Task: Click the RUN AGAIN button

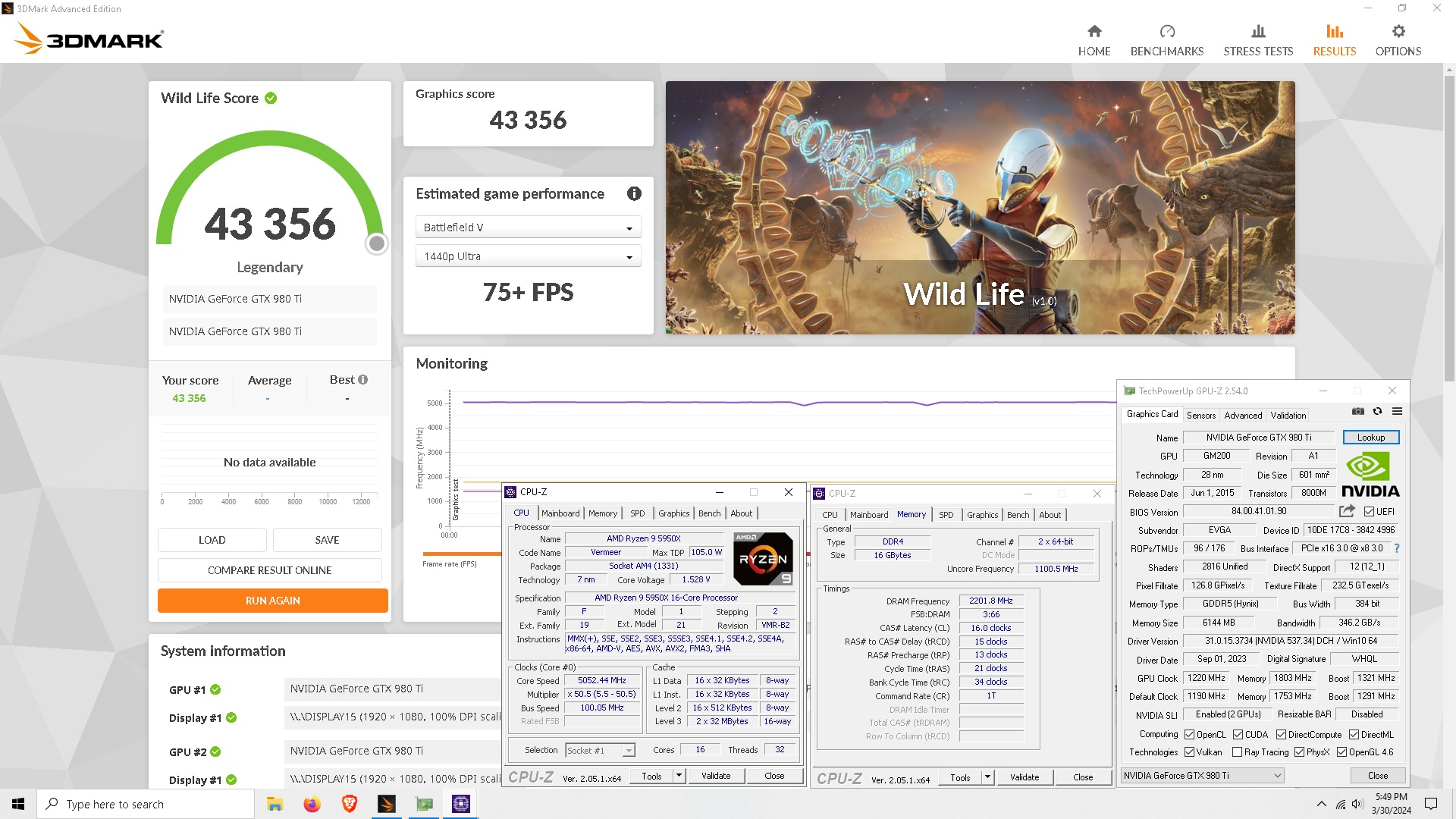Action: click(x=273, y=601)
